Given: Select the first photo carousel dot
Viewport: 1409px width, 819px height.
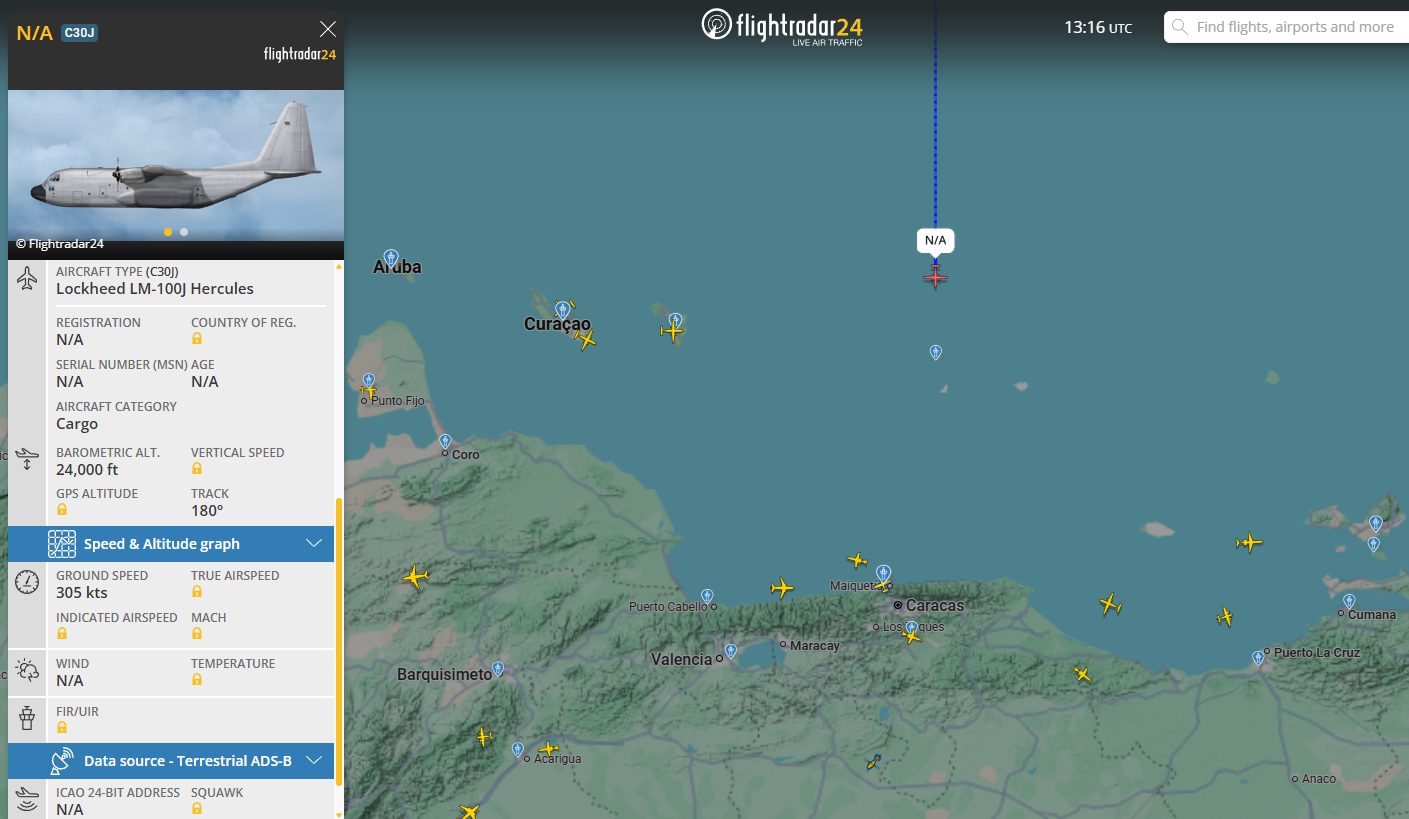Looking at the screenshot, I should [168, 232].
